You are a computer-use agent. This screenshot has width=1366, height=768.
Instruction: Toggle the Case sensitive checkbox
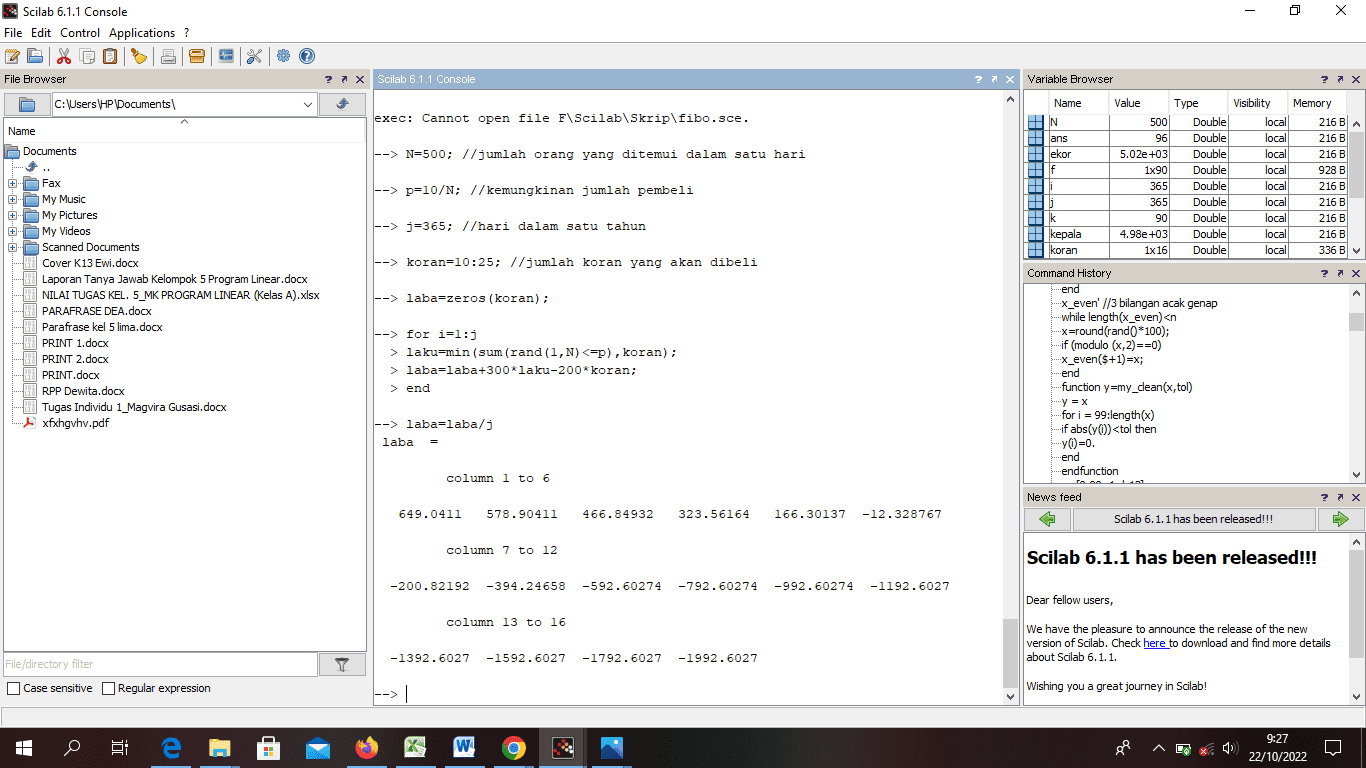pyautogui.click(x=13, y=688)
